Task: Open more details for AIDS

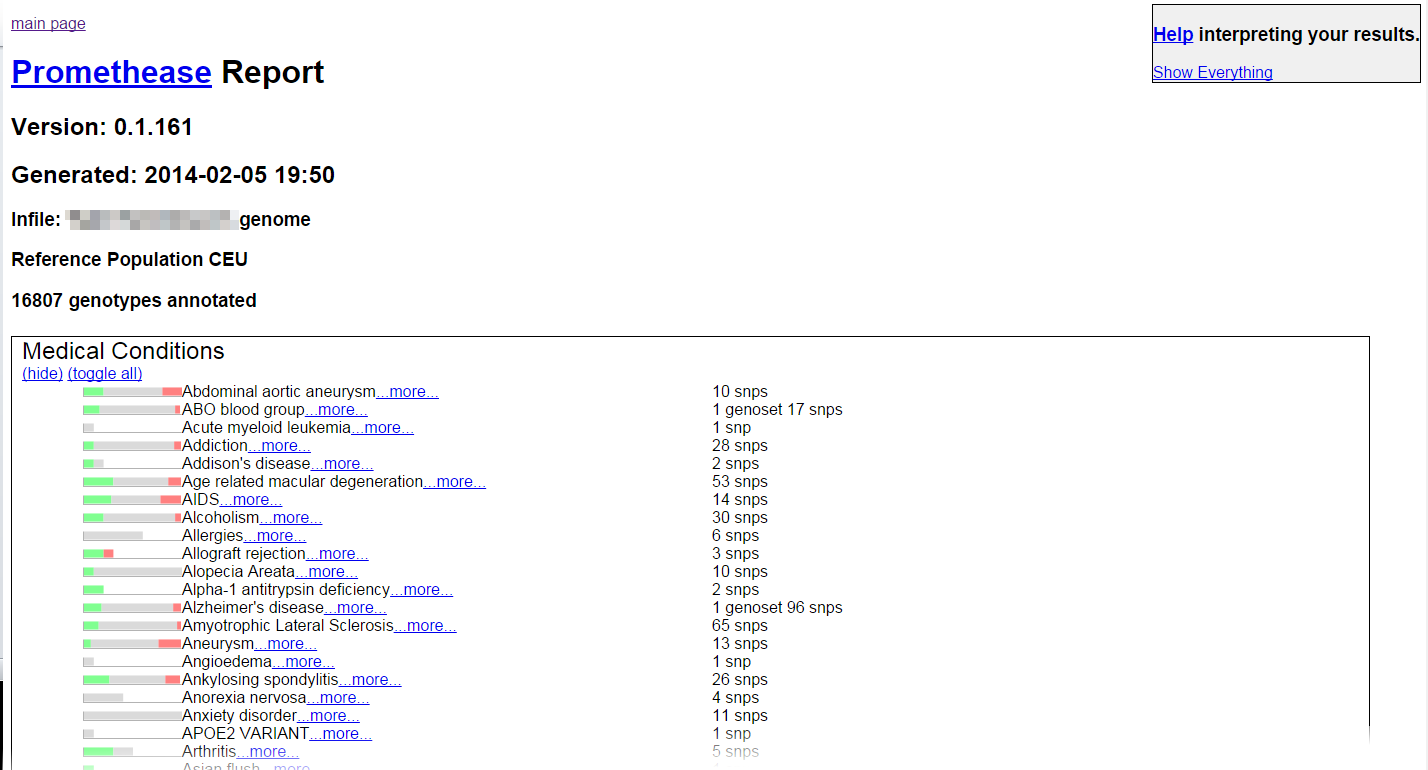Action: point(251,500)
